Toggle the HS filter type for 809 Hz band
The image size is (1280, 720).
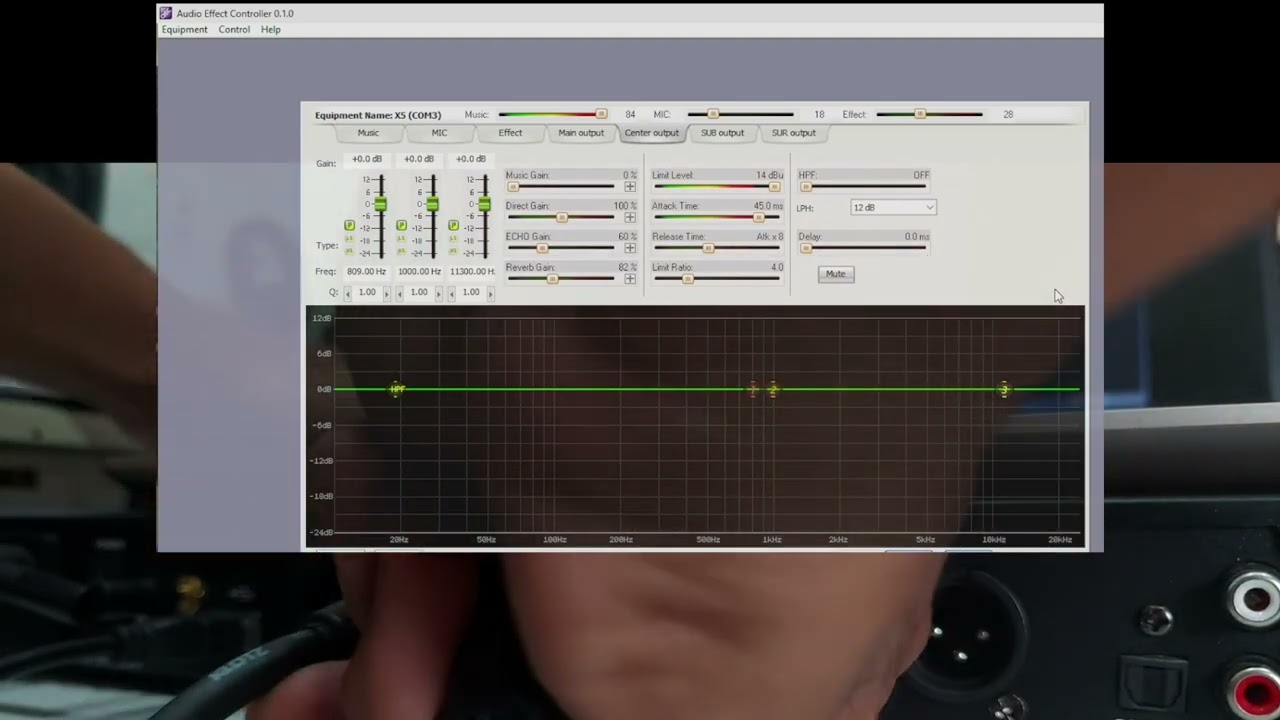(x=349, y=251)
